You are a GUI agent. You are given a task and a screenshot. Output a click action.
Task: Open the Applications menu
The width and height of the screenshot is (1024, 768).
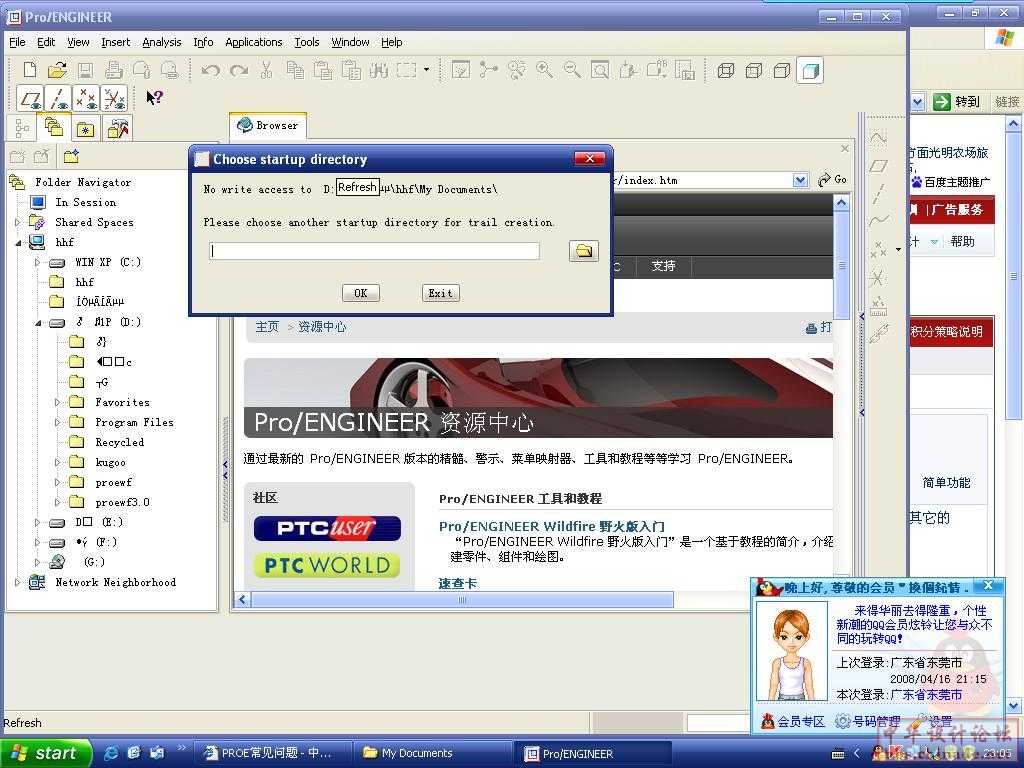[x=253, y=42]
